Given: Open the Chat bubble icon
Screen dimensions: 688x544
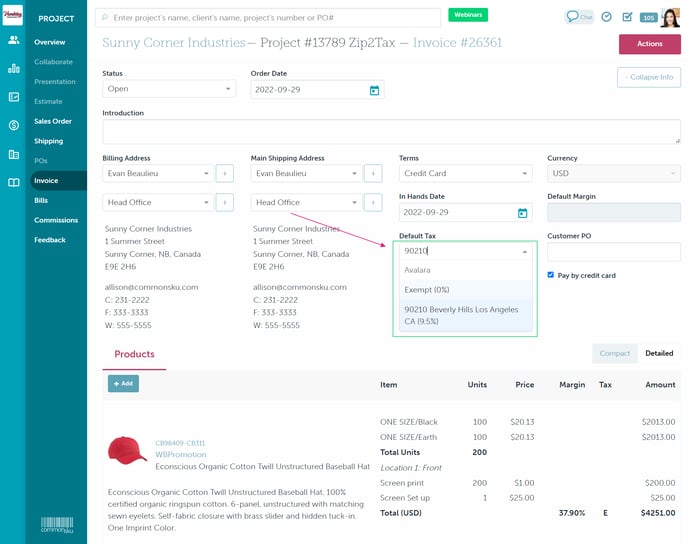Looking at the screenshot, I should pyautogui.click(x=579, y=17).
